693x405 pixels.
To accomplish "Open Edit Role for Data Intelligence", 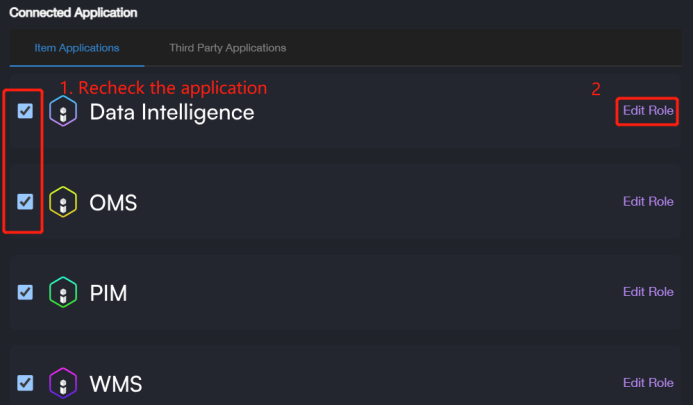I will [x=648, y=111].
